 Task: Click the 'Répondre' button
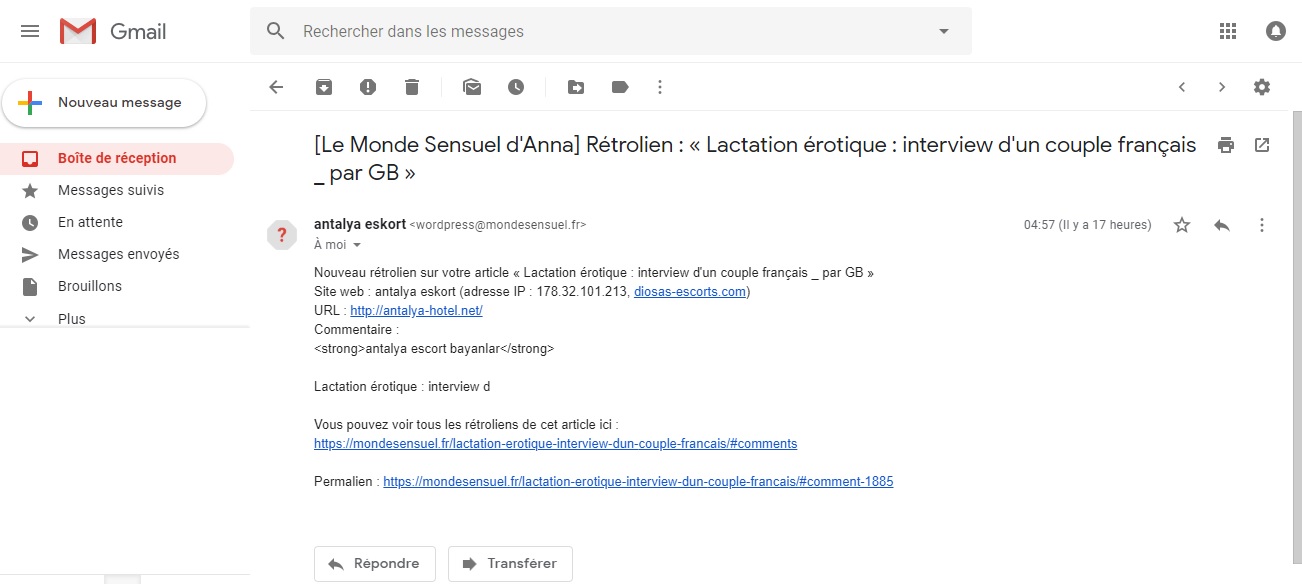click(374, 564)
